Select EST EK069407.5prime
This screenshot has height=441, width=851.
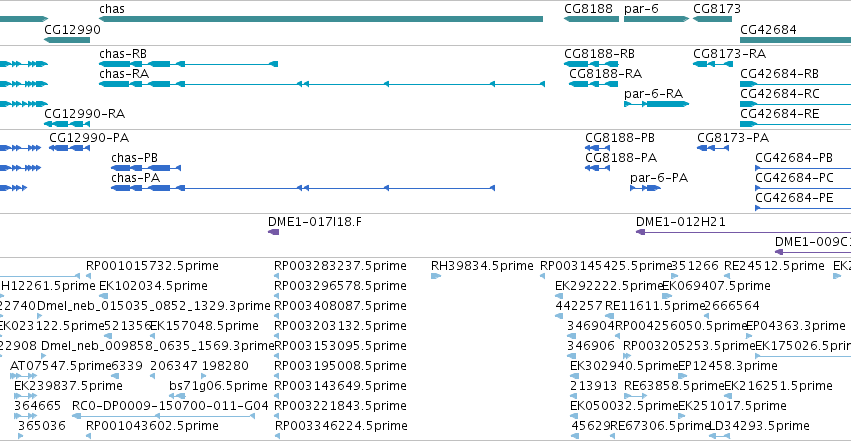(716, 286)
